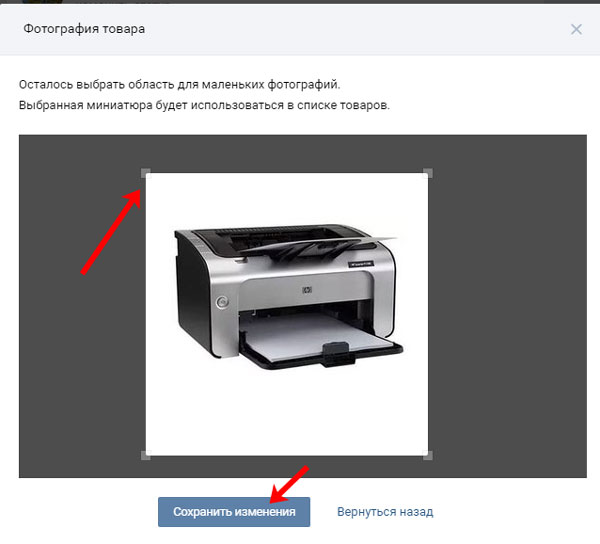Viewport: 600px width, 544px height.
Task: Click the top-left crop corner handle
Action: pyautogui.click(x=146, y=173)
